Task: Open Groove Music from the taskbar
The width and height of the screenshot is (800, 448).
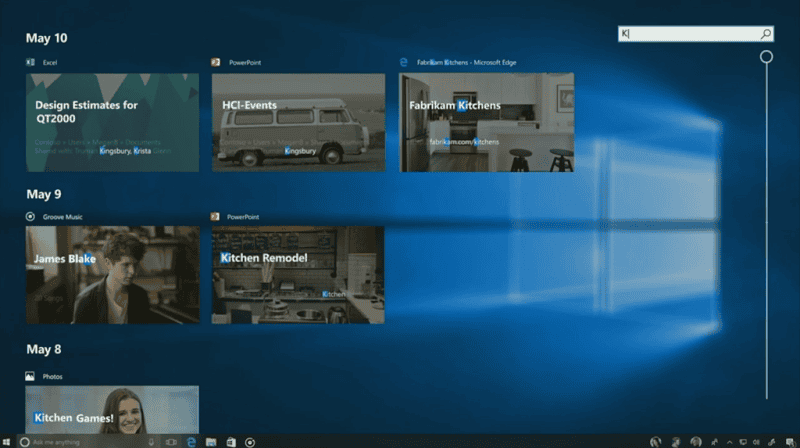Action: [x=250, y=442]
